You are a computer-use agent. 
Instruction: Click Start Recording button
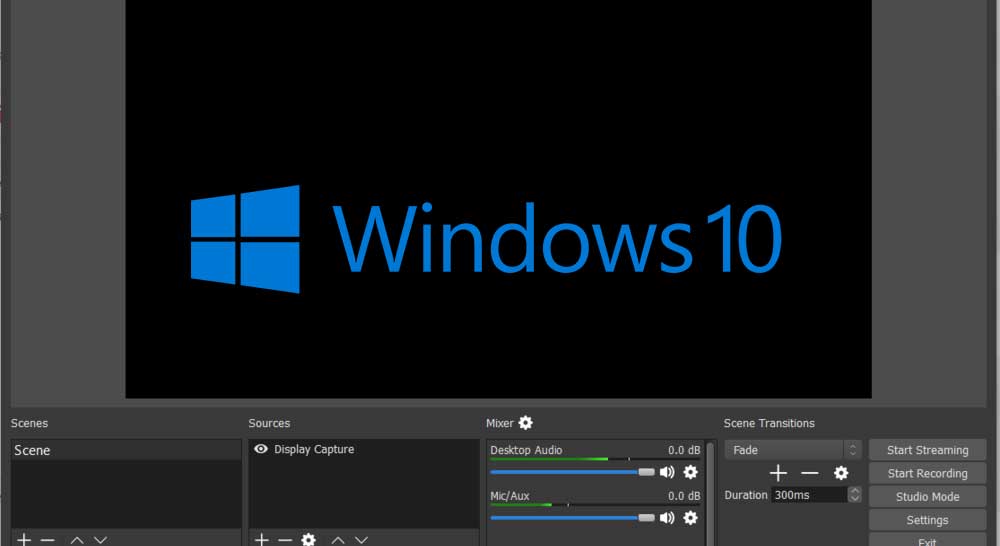[927, 473]
